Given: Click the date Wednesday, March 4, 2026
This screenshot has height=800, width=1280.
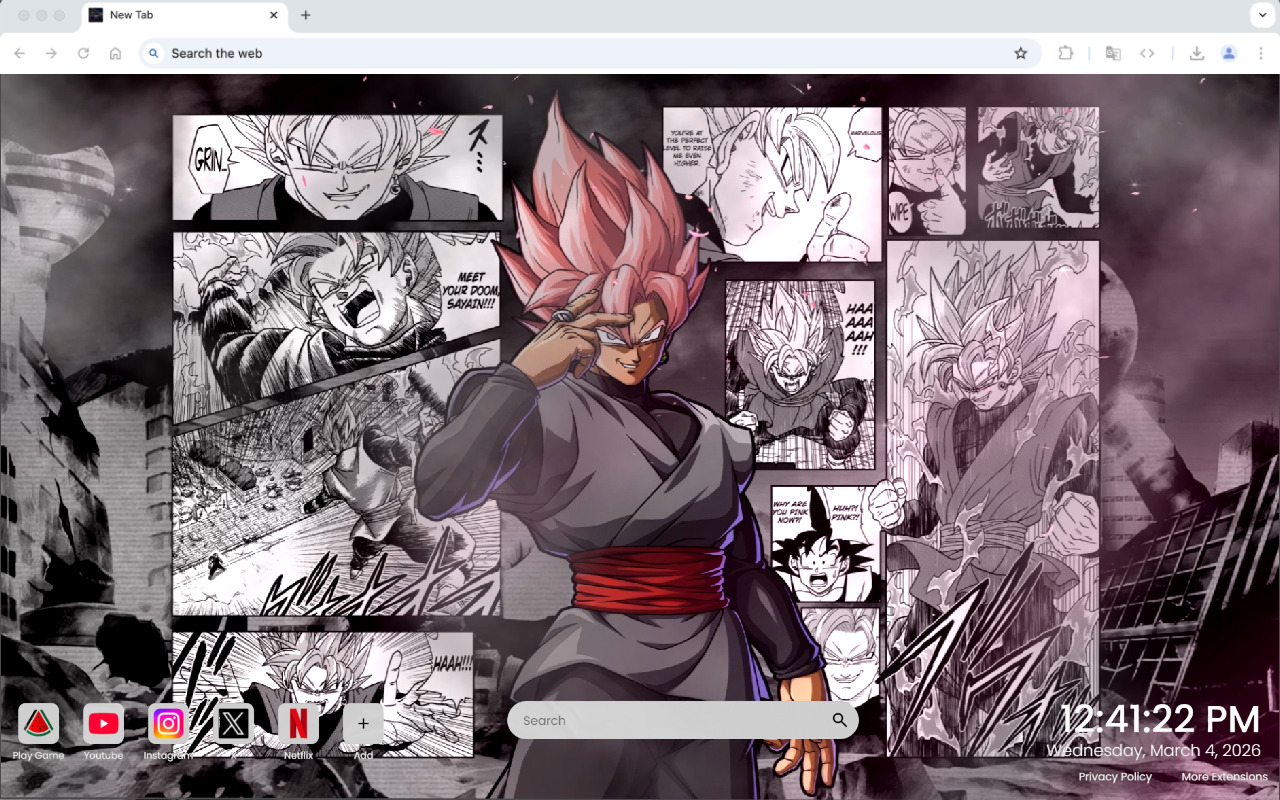Looking at the screenshot, I should point(1153,750).
